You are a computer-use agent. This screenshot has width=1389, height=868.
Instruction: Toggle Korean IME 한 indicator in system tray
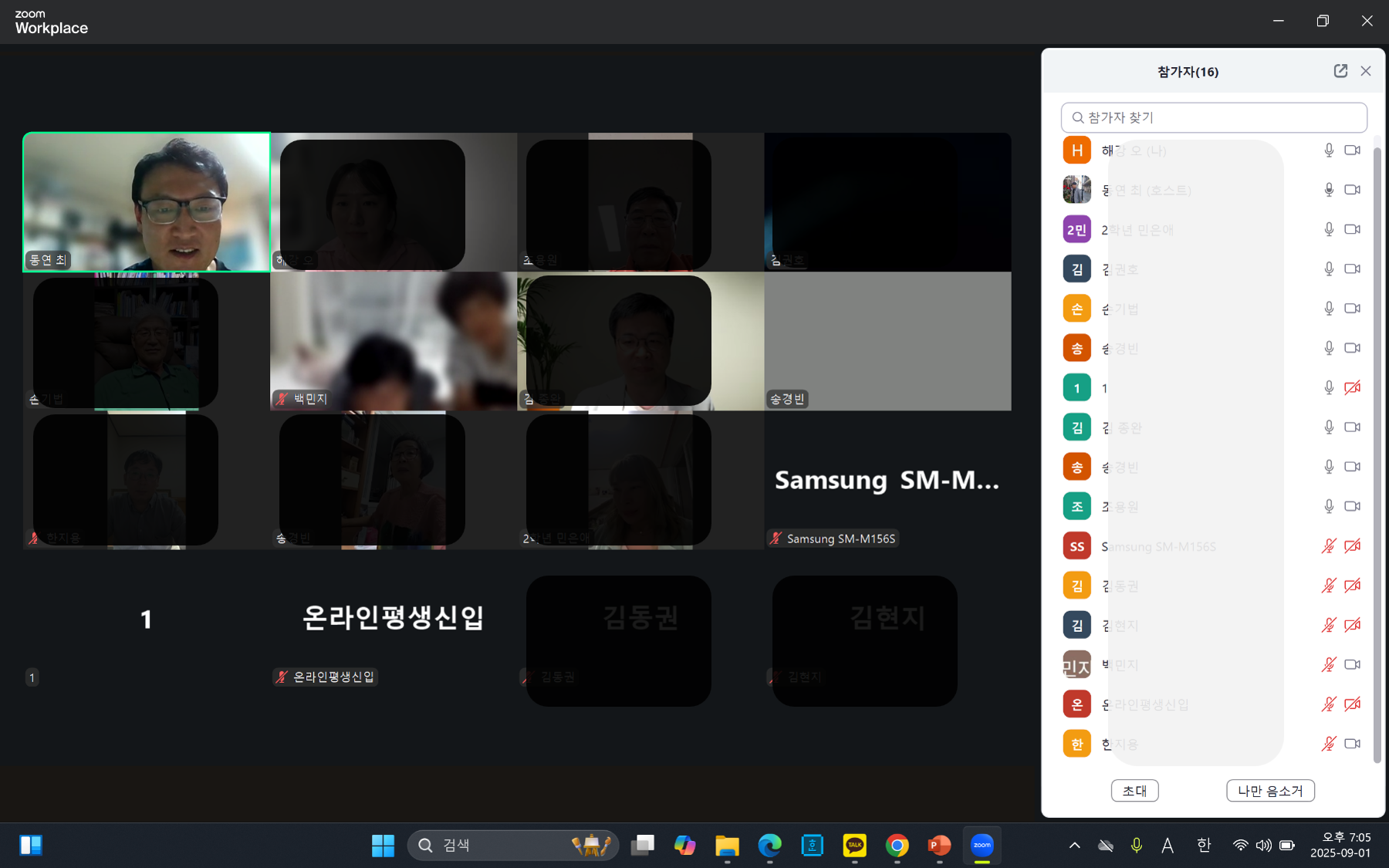coord(1204,846)
